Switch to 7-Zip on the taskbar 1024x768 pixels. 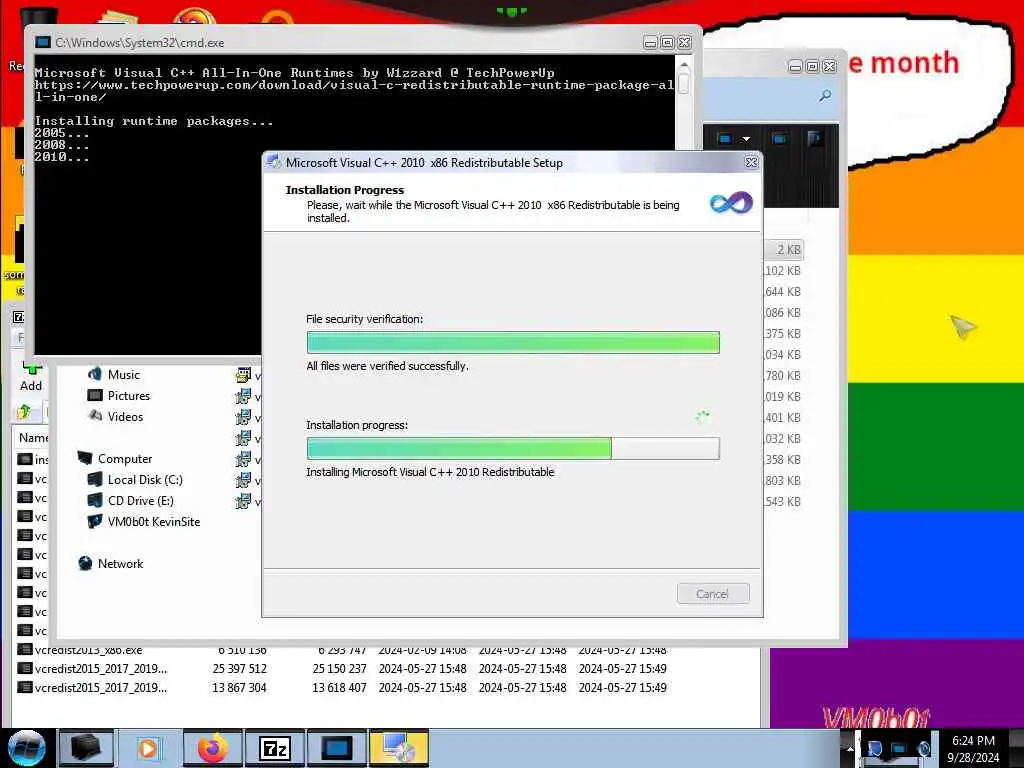tap(274, 748)
